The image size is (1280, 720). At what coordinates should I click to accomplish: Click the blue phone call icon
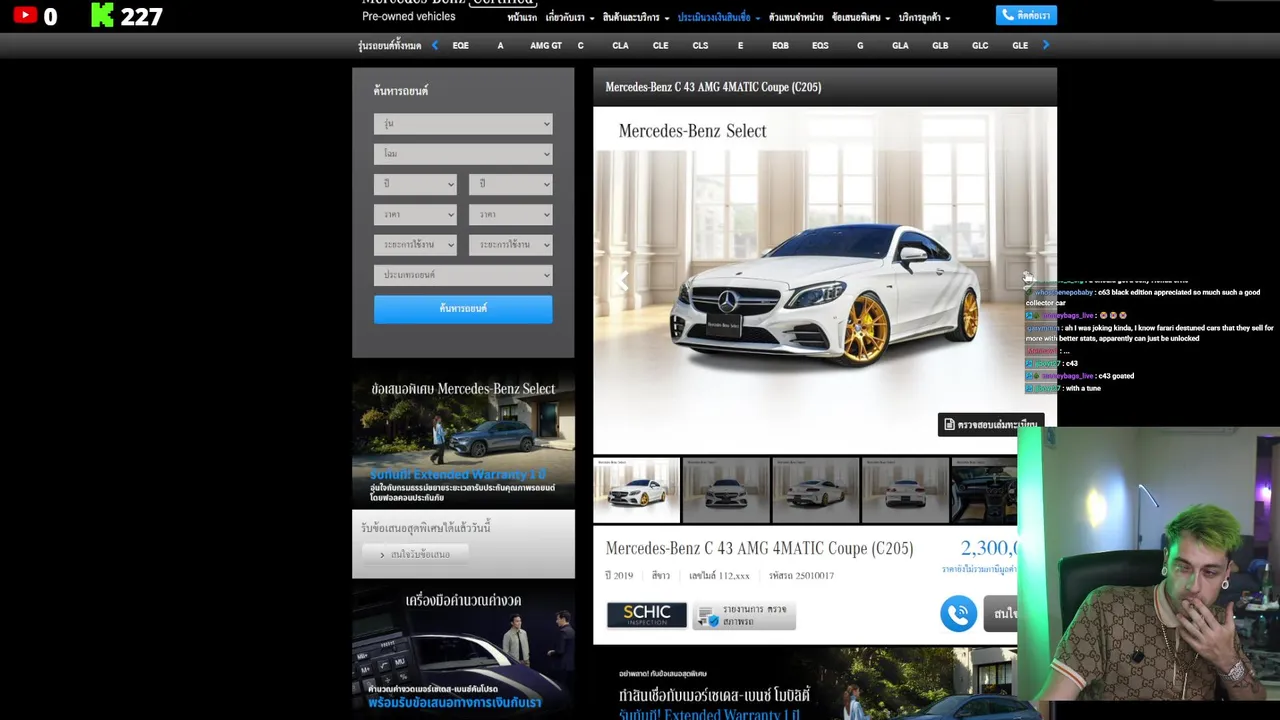click(958, 613)
